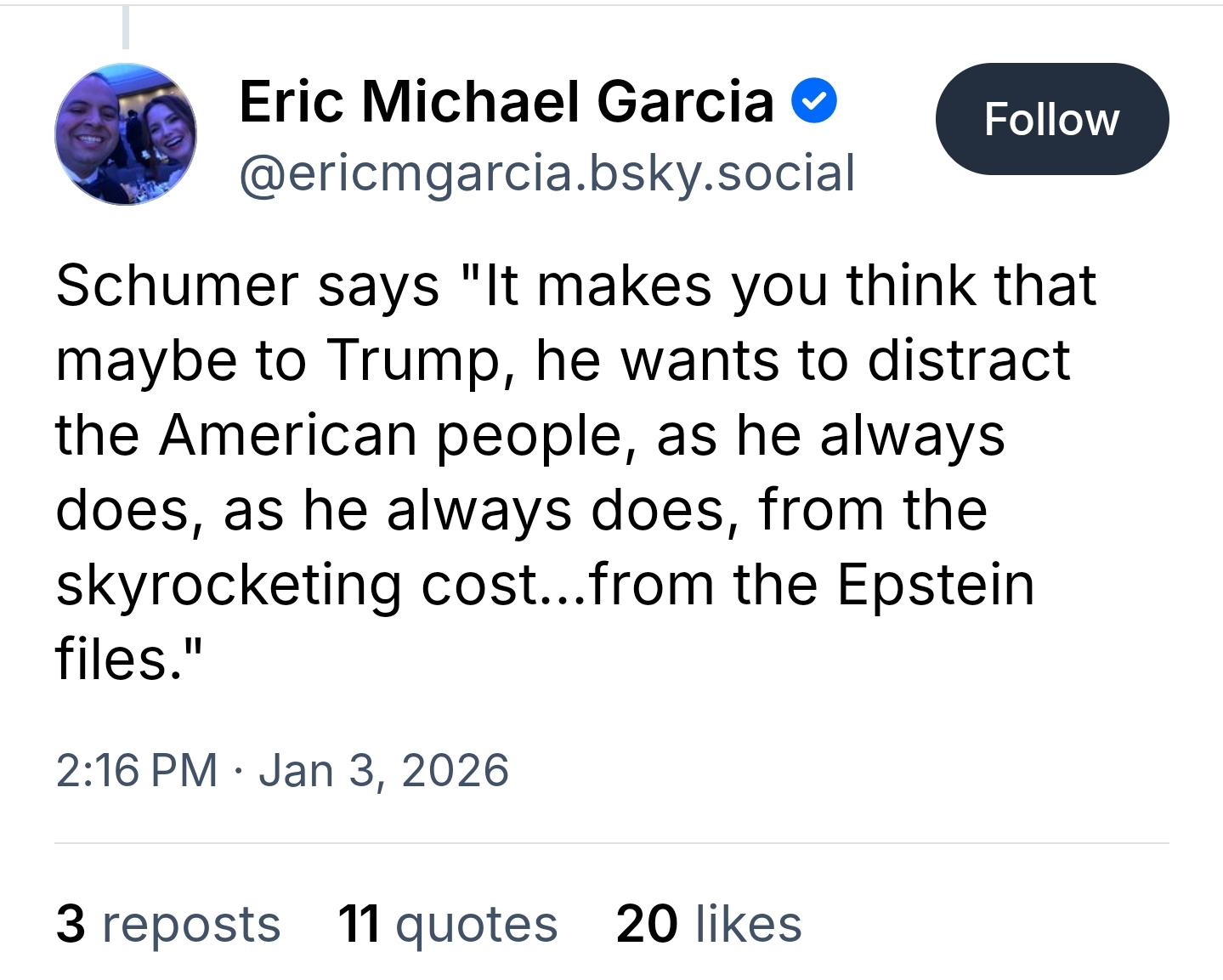Click the word "Trump" in the post

tap(414, 360)
